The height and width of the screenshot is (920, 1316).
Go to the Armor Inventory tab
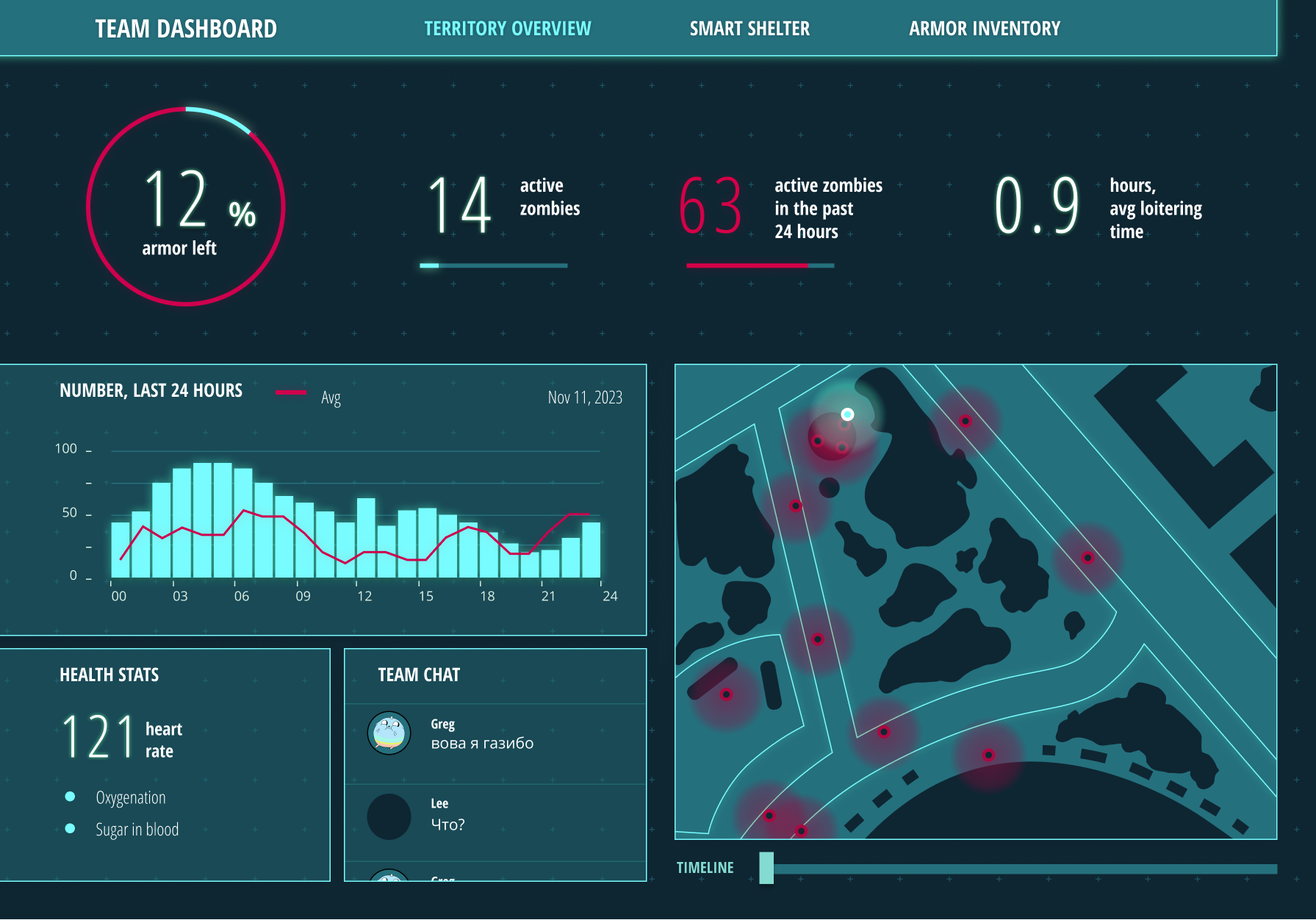(x=984, y=29)
